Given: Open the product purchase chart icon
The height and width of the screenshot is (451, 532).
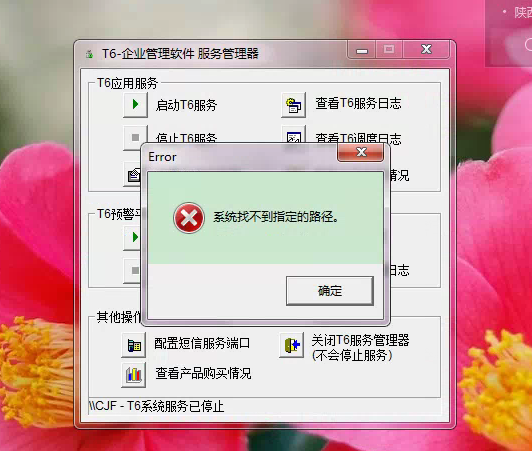Looking at the screenshot, I should pyautogui.click(x=134, y=375).
